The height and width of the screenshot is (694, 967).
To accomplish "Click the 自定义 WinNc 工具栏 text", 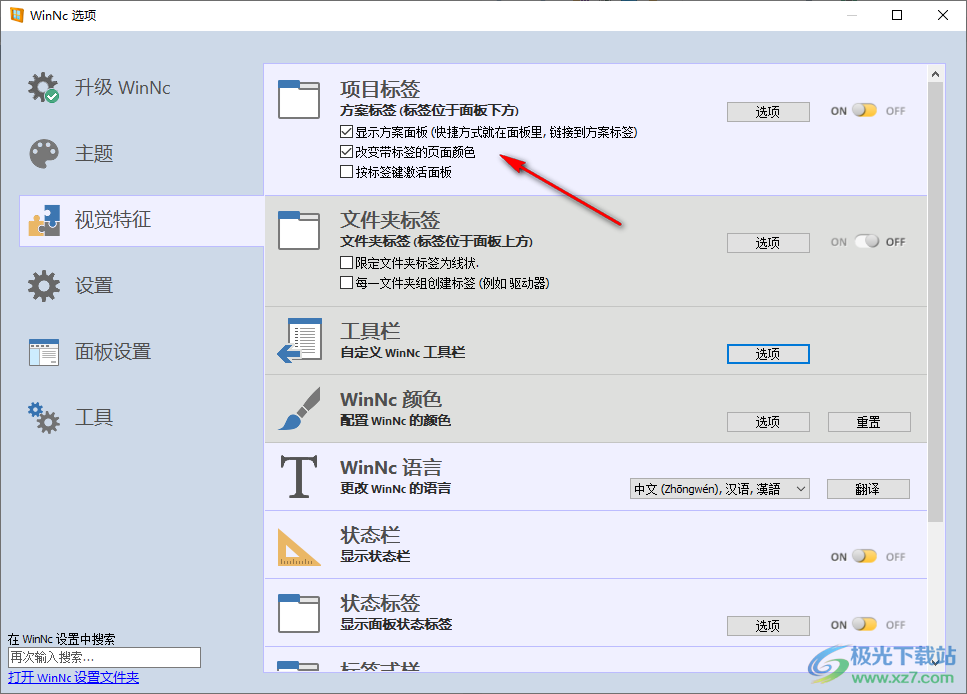I will (x=403, y=352).
